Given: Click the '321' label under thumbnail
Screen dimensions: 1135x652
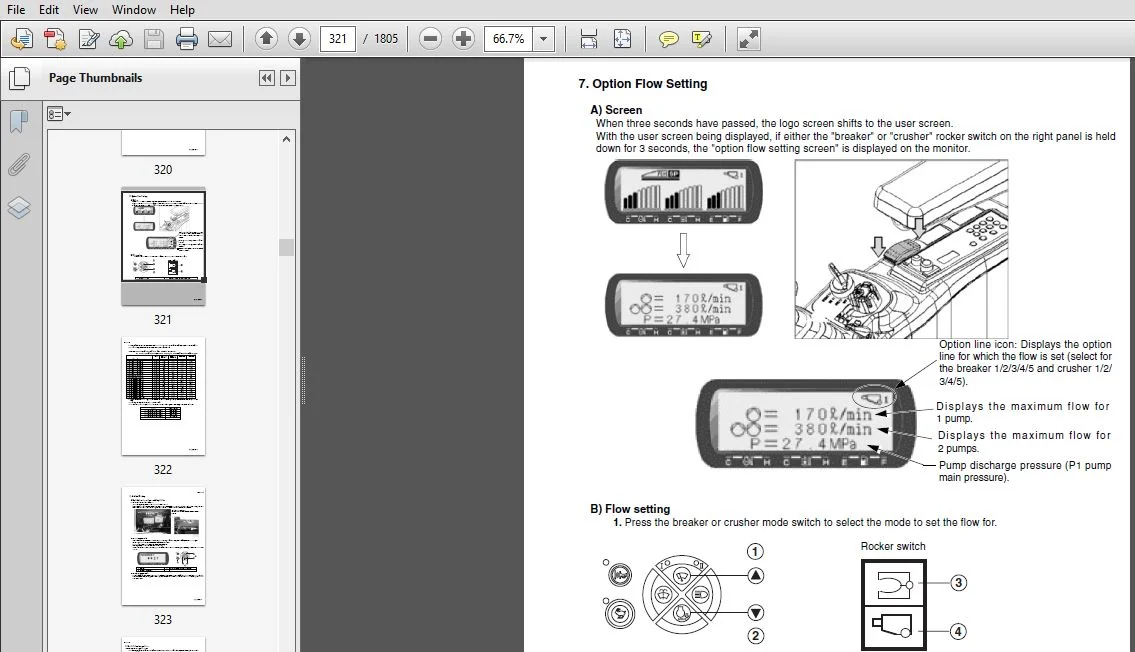Looking at the screenshot, I should point(163,319).
